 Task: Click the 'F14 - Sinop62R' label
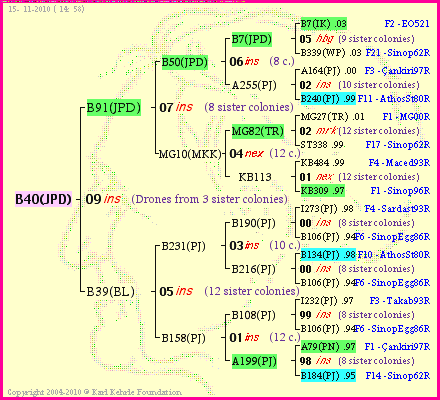click(x=398, y=375)
